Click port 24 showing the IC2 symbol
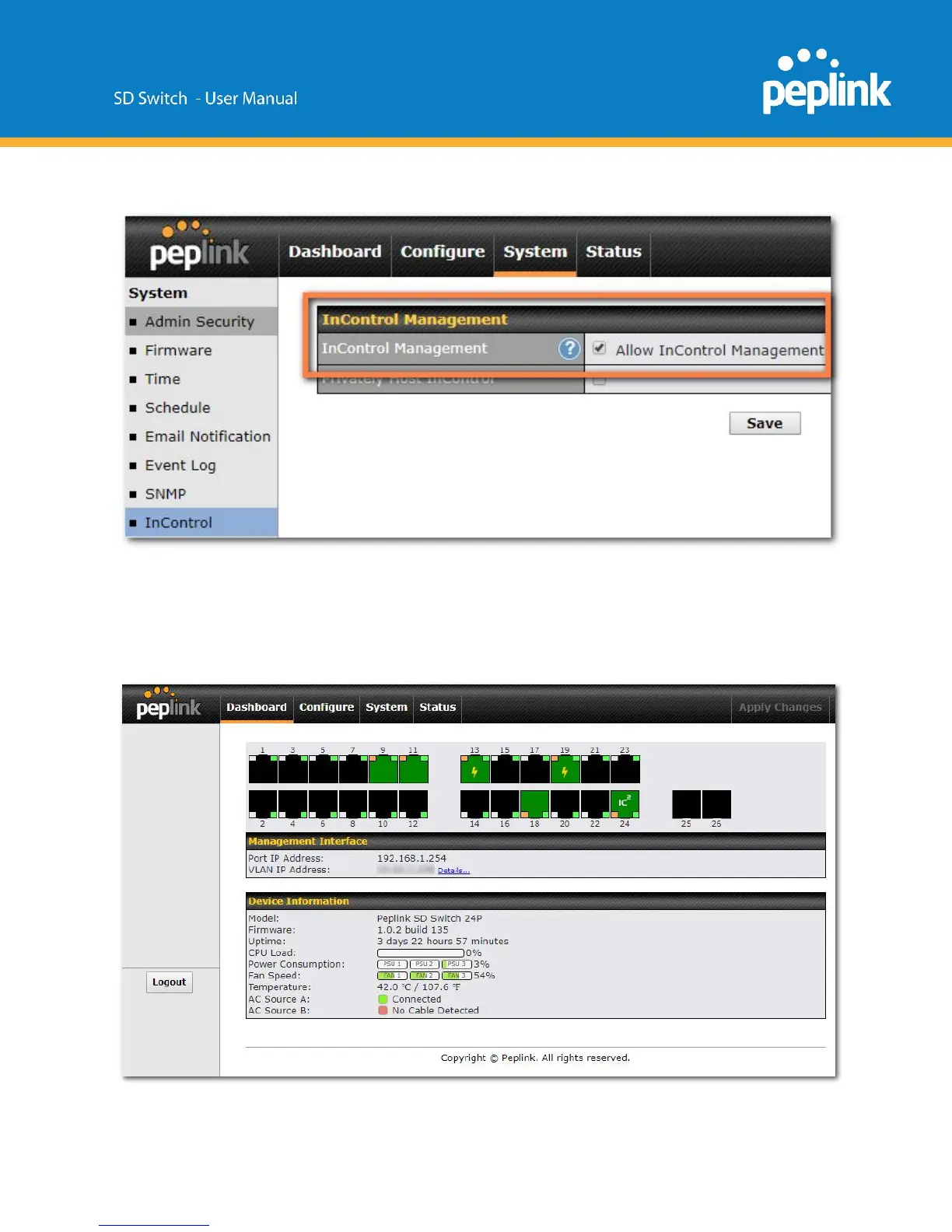 (625, 804)
